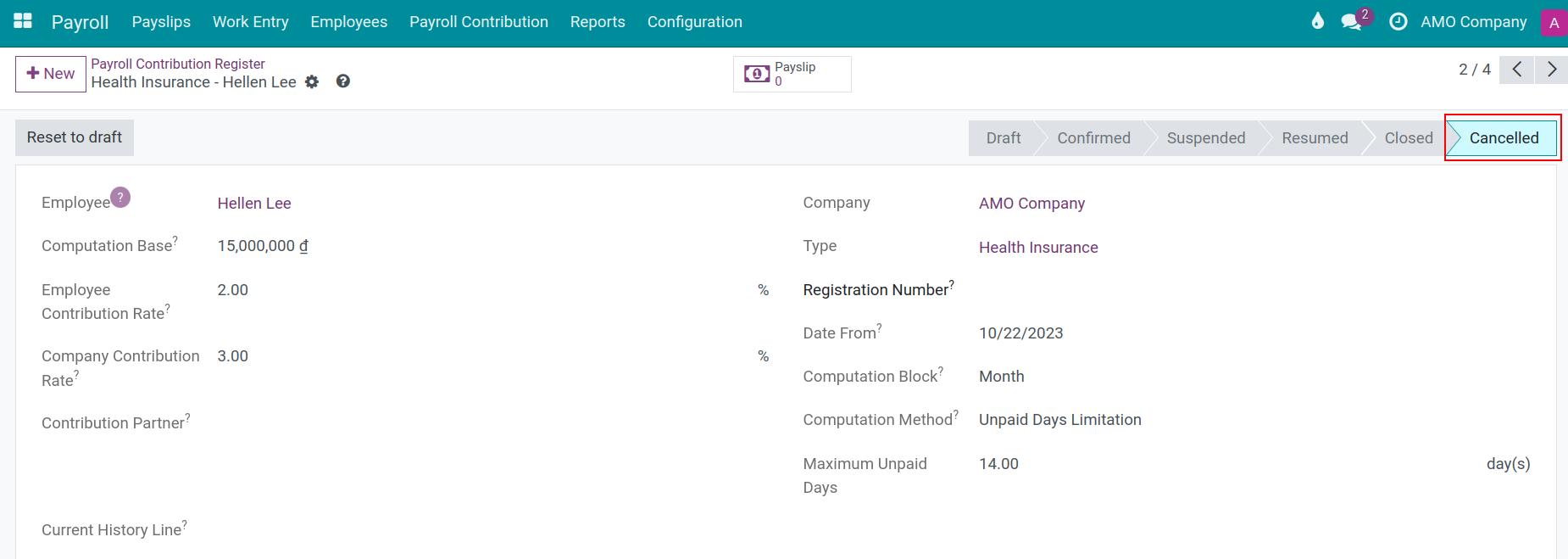The height and width of the screenshot is (559, 1568).
Task: Click Computation Block value Month
Action: click(x=1002, y=377)
